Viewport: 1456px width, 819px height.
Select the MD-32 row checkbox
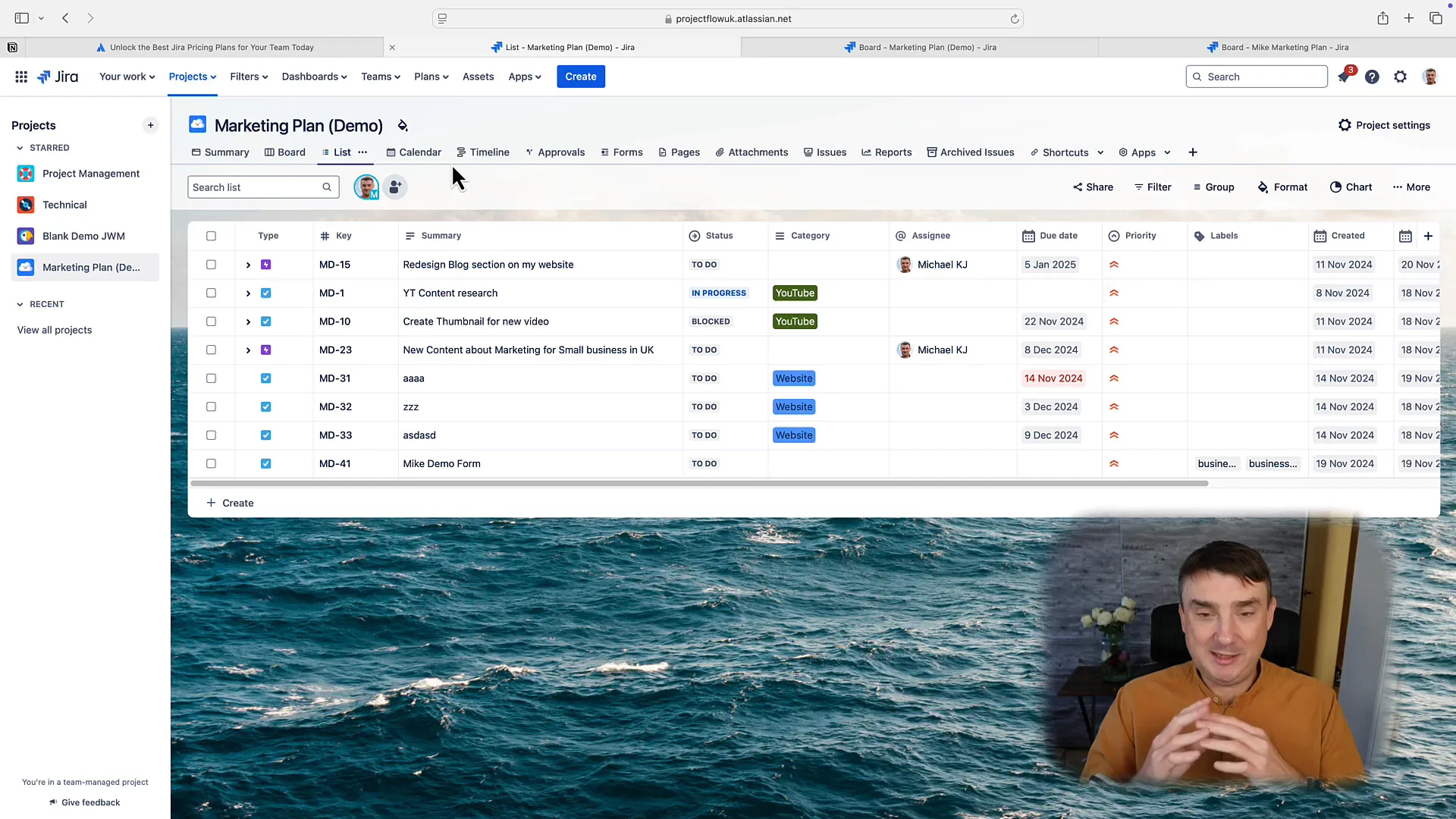click(211, 406)
